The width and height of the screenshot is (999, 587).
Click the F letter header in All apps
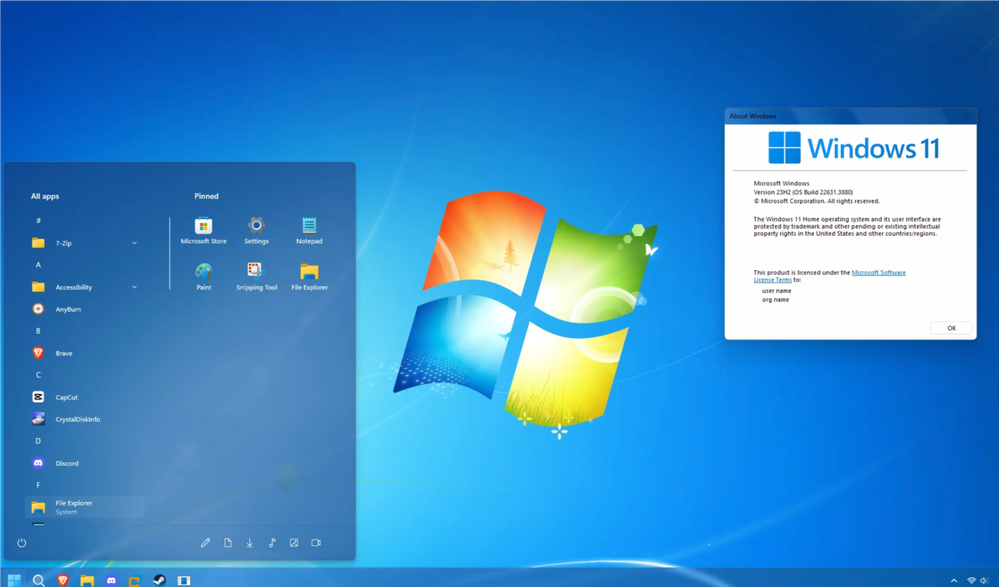tap(38, 485)
